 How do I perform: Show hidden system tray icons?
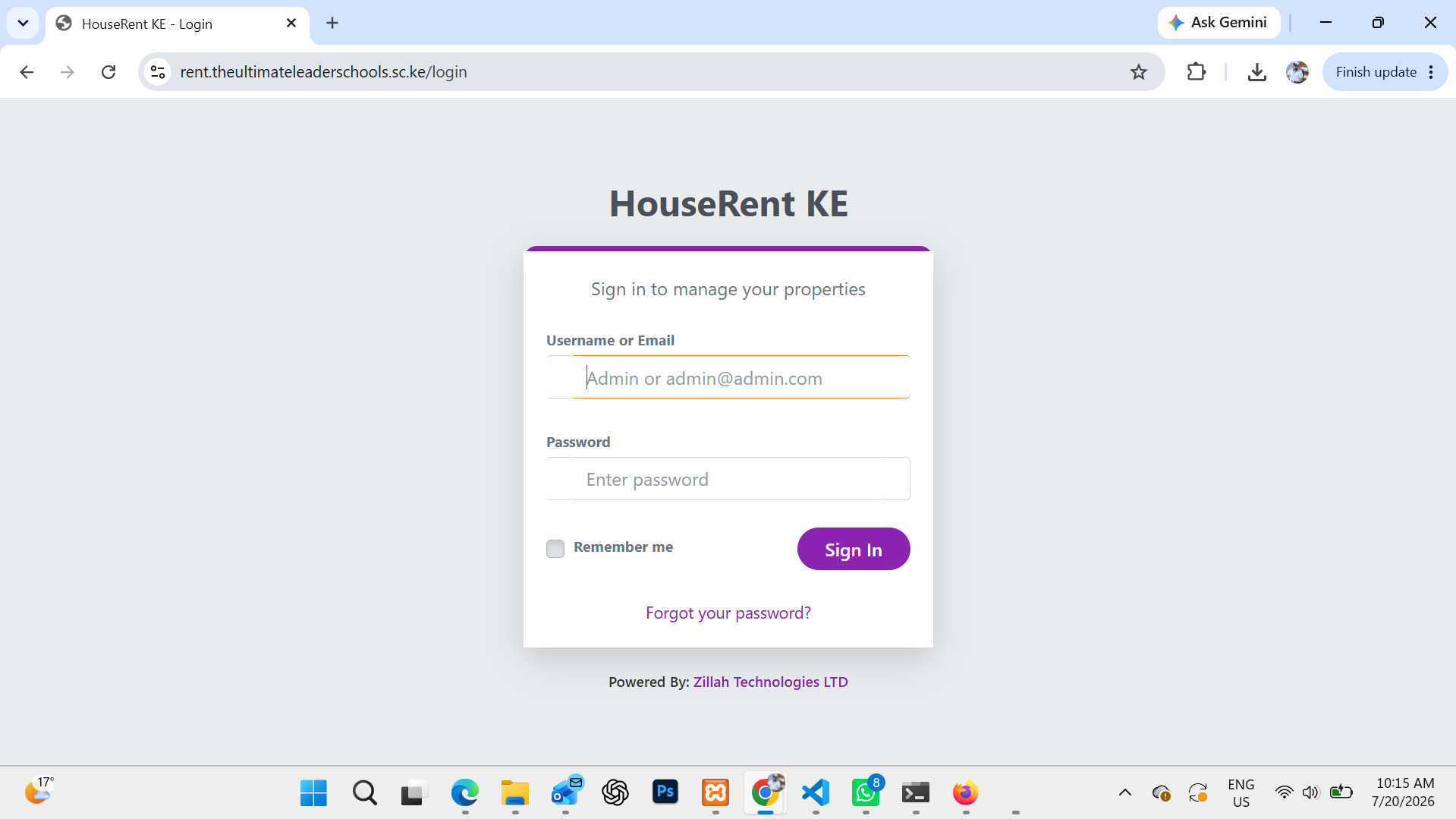coord(1125,792)
